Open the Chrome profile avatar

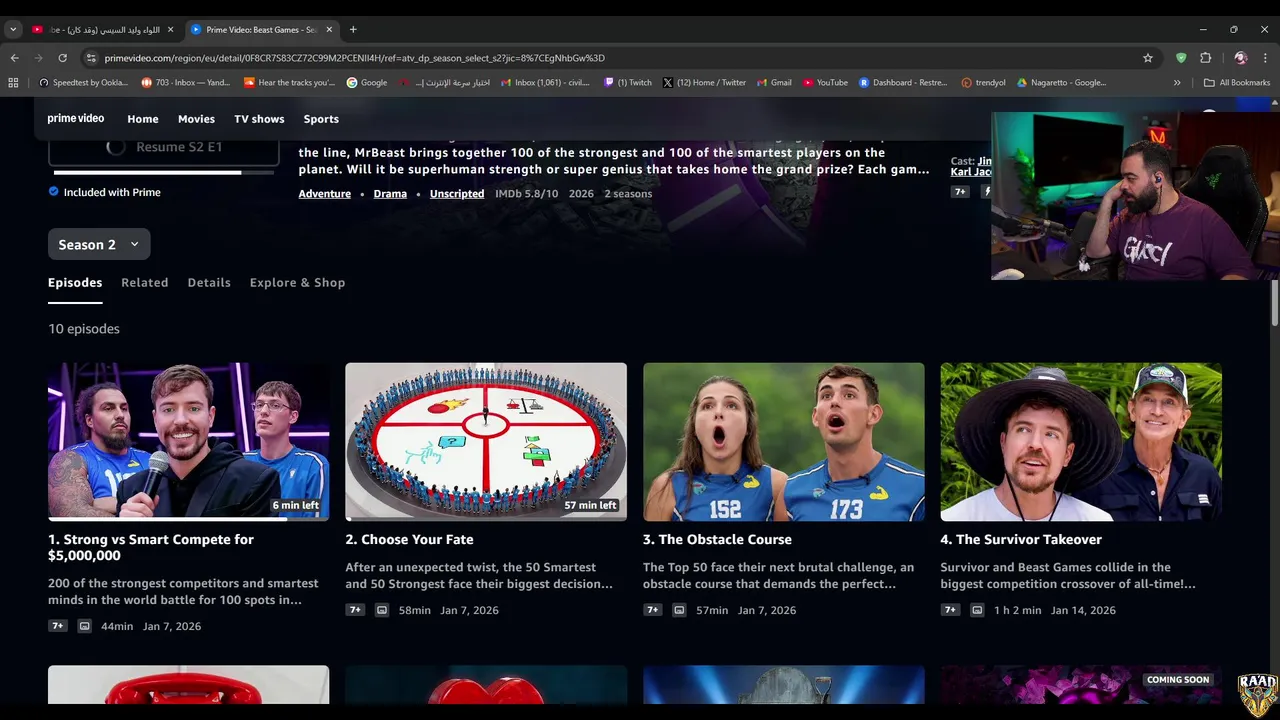pyautogui.click(x=1240, y=58)
